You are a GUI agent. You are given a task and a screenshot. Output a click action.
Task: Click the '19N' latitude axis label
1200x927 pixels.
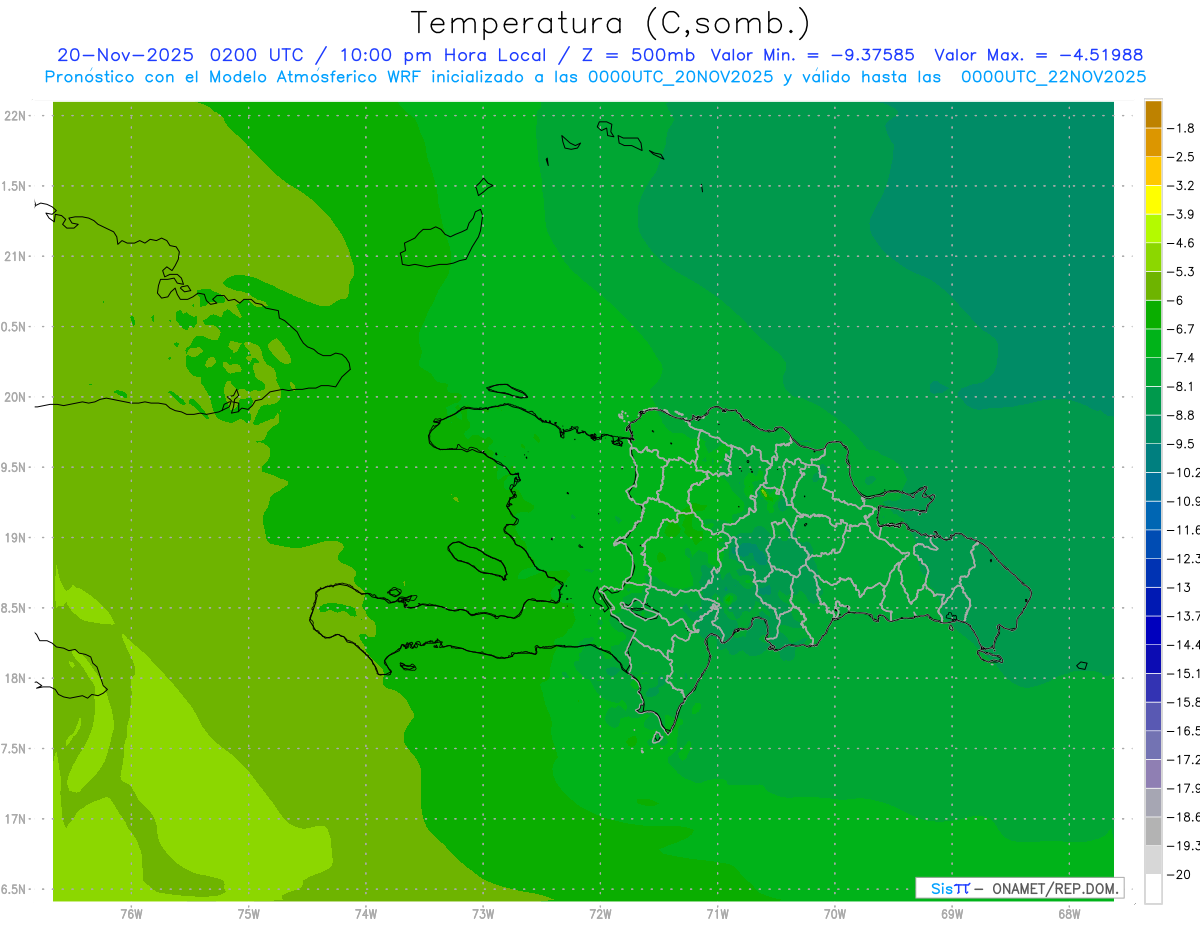(x=17, y=538)
